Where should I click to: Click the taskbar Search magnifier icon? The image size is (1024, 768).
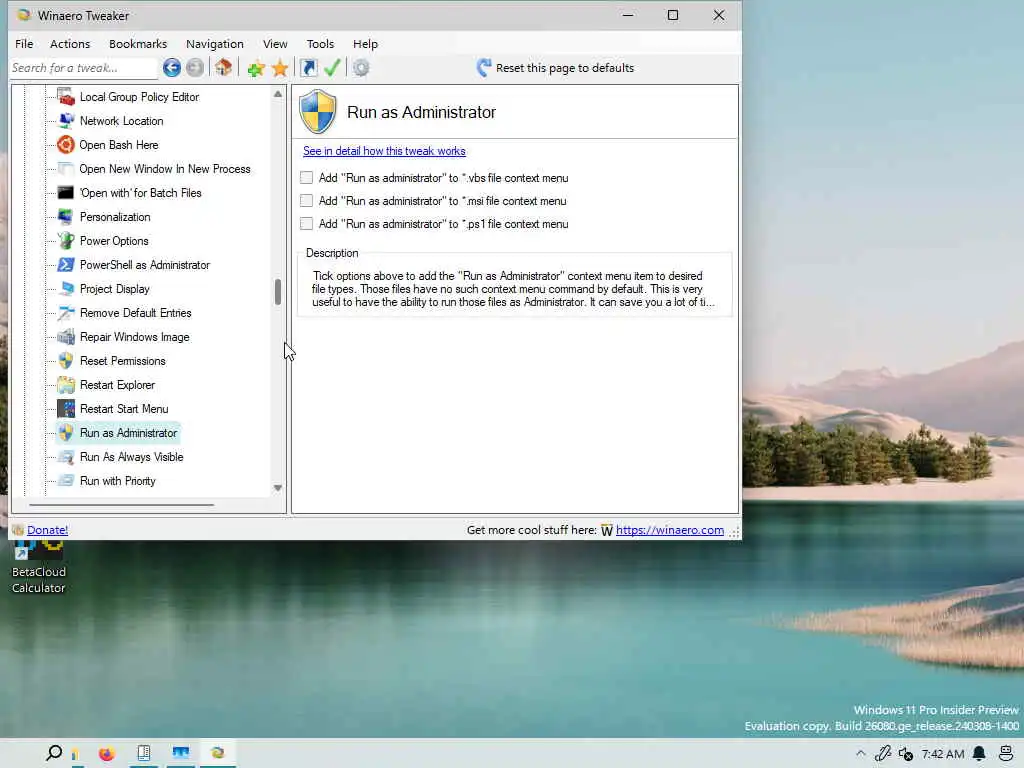pyautogui.click(x=54, y=753)
